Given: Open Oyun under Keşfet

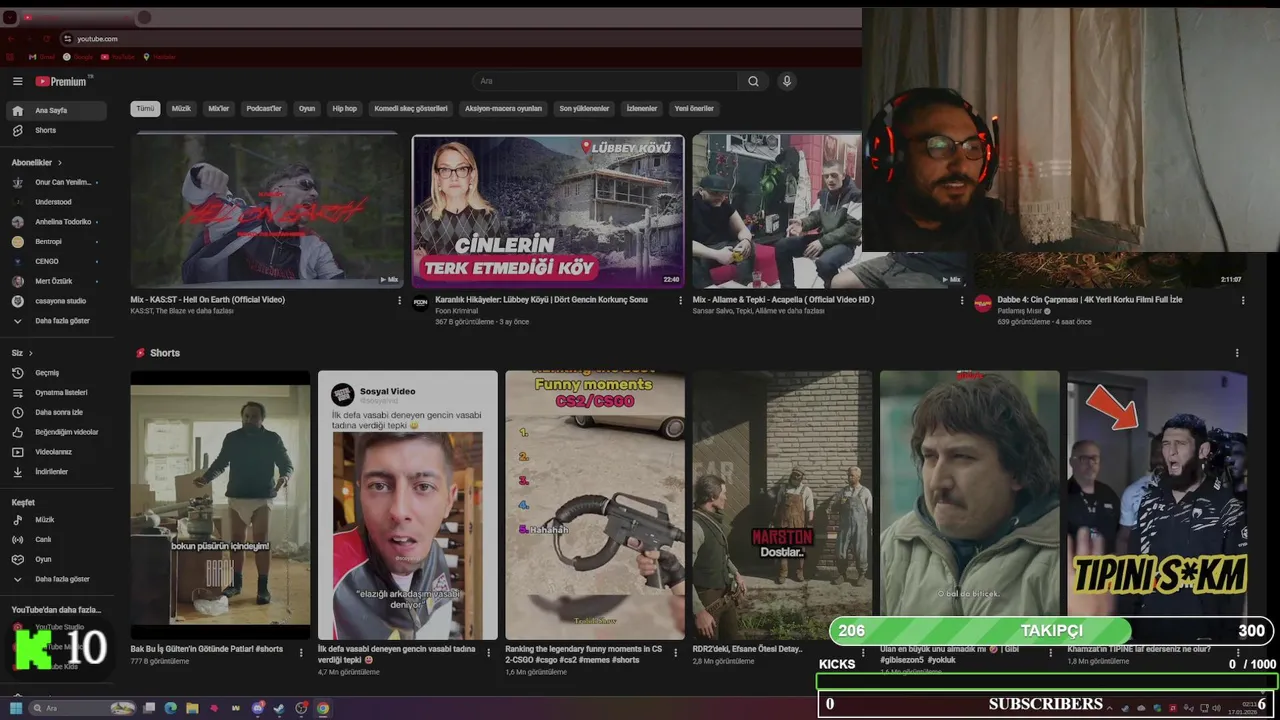Looking at the screenshot, I should click(x=56, y=559).
